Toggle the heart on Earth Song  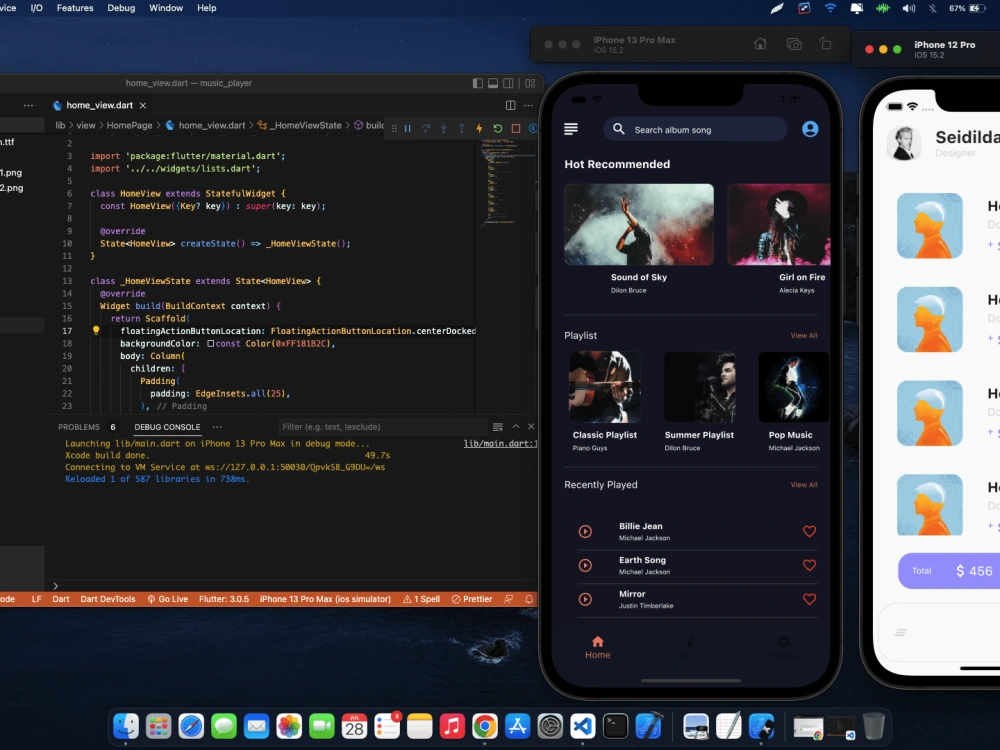click(810, 565)
